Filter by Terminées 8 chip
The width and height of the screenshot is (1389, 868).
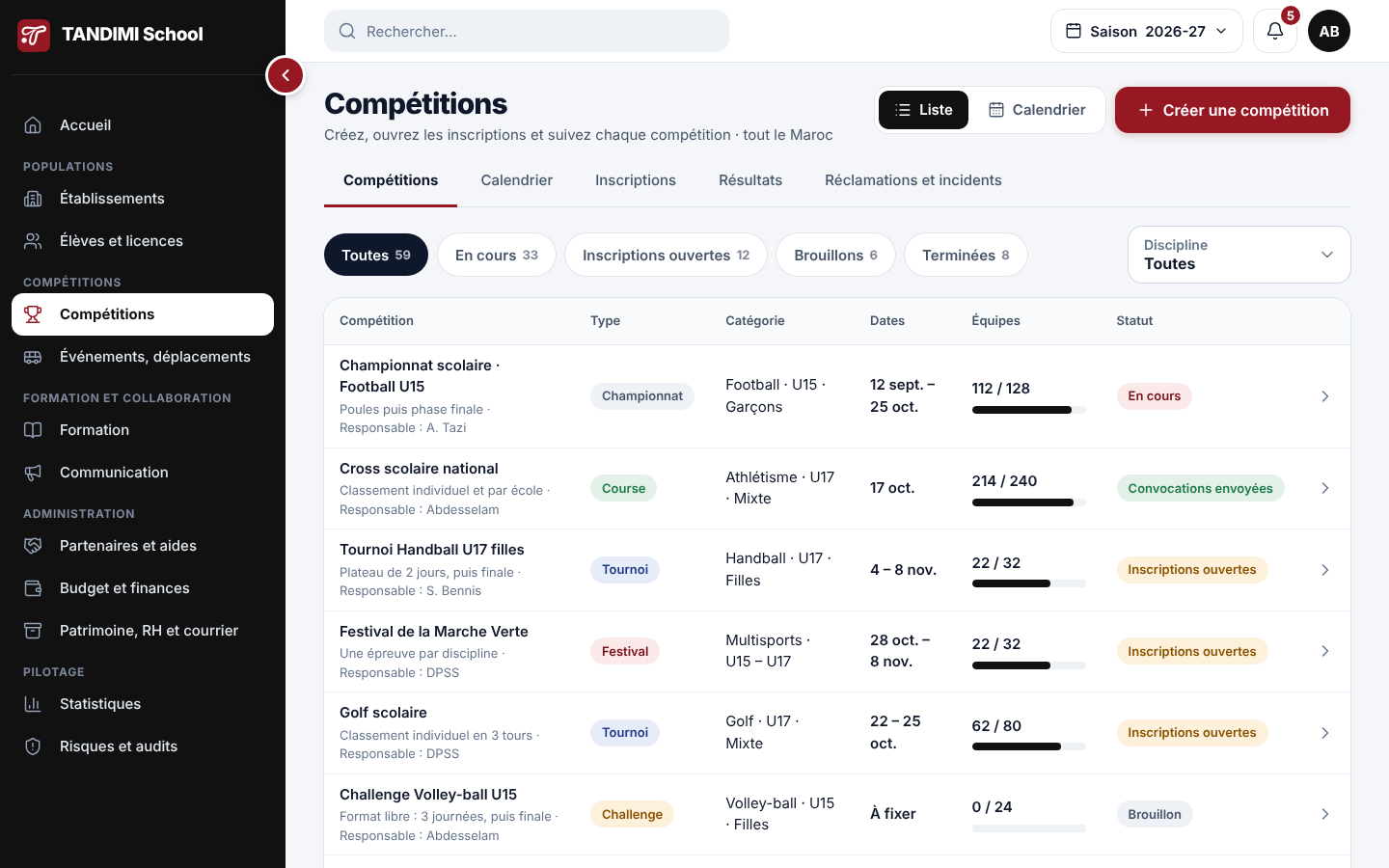pyautogui.click(x=966, y=255)
